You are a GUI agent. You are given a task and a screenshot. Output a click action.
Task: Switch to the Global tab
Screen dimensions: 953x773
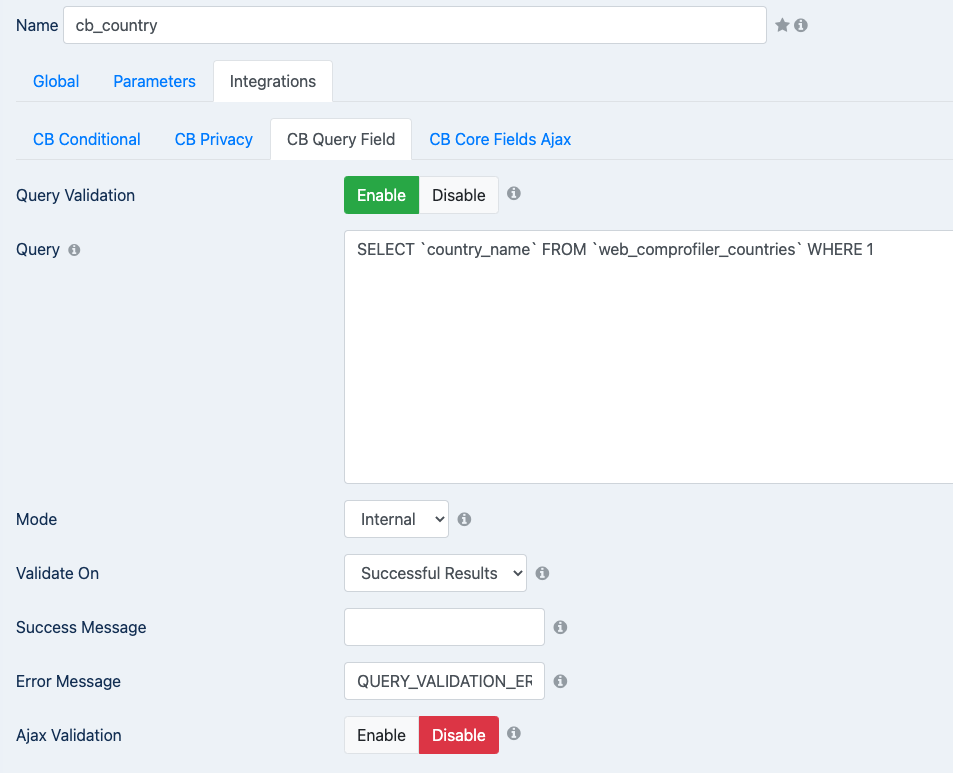(56, 81)
